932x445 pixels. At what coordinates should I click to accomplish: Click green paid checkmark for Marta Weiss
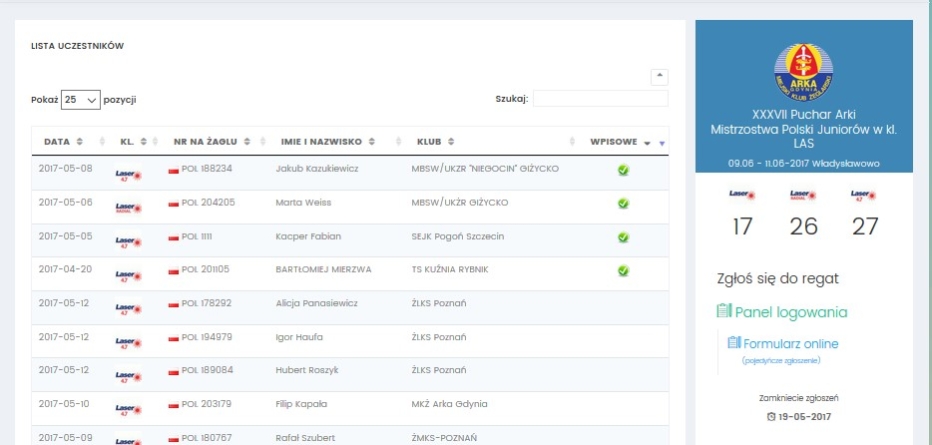(623, 204)
